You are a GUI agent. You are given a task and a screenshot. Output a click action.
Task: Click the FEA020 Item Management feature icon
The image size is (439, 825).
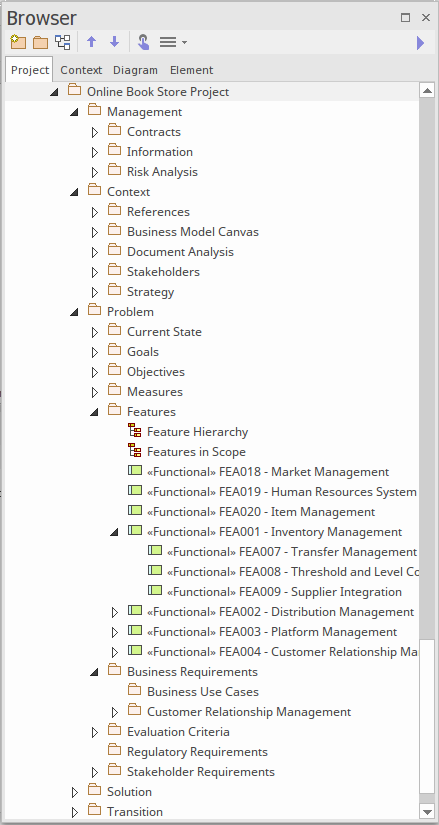tap(135, 511)
